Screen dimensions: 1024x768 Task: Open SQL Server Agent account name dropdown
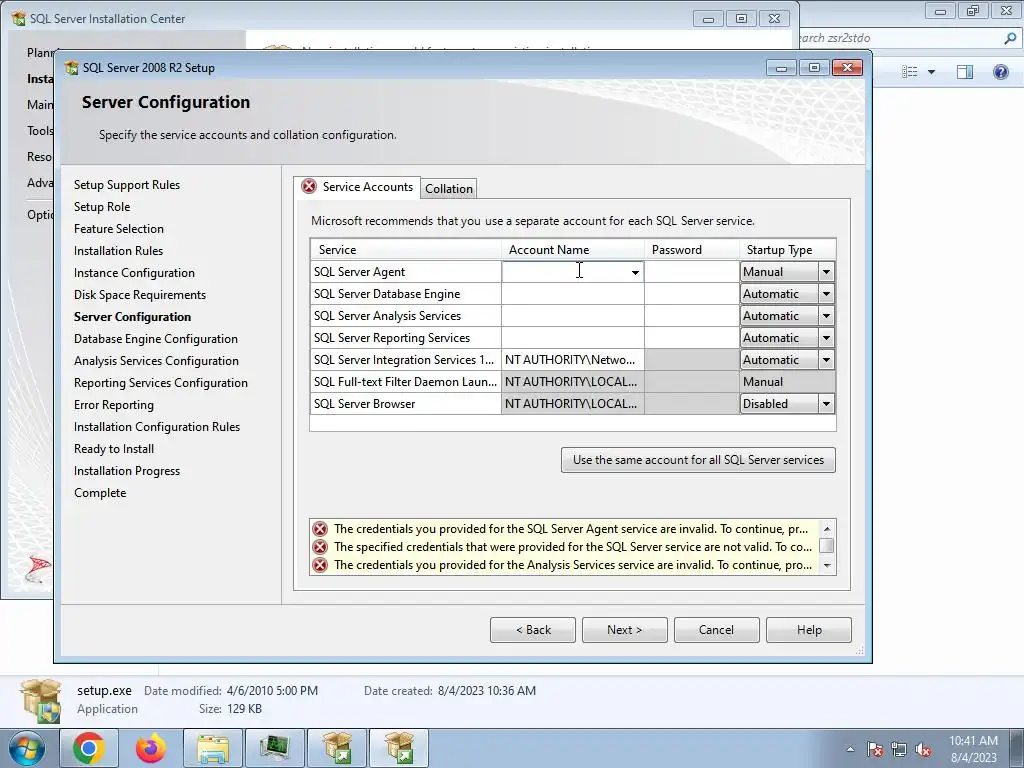(x=635, y=272)
